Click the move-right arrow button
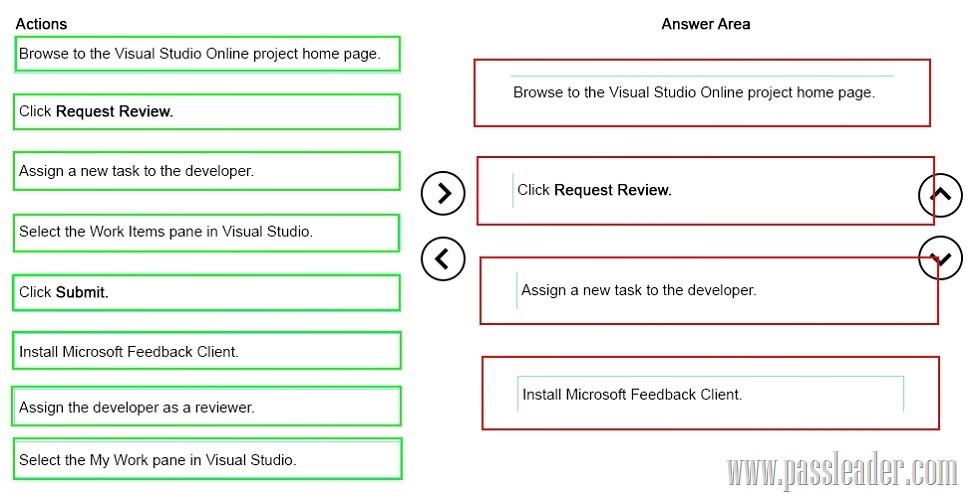 [x=443, y=193]
